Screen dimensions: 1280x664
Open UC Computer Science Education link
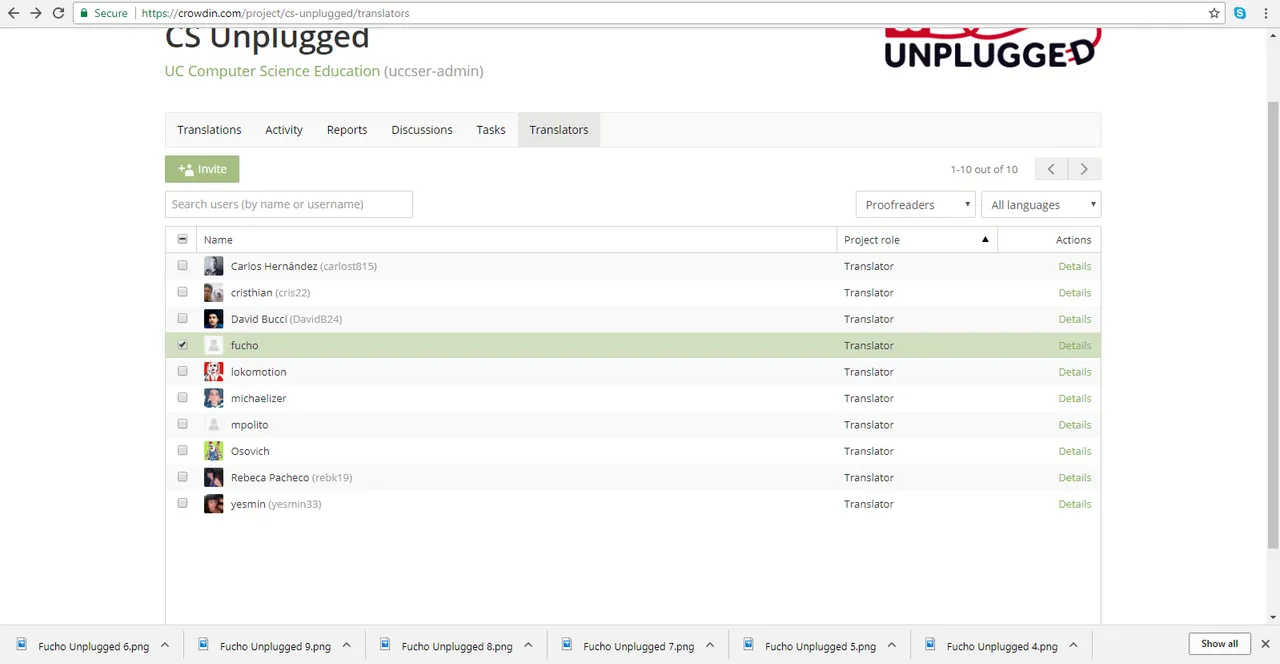[x=272, y=71]
